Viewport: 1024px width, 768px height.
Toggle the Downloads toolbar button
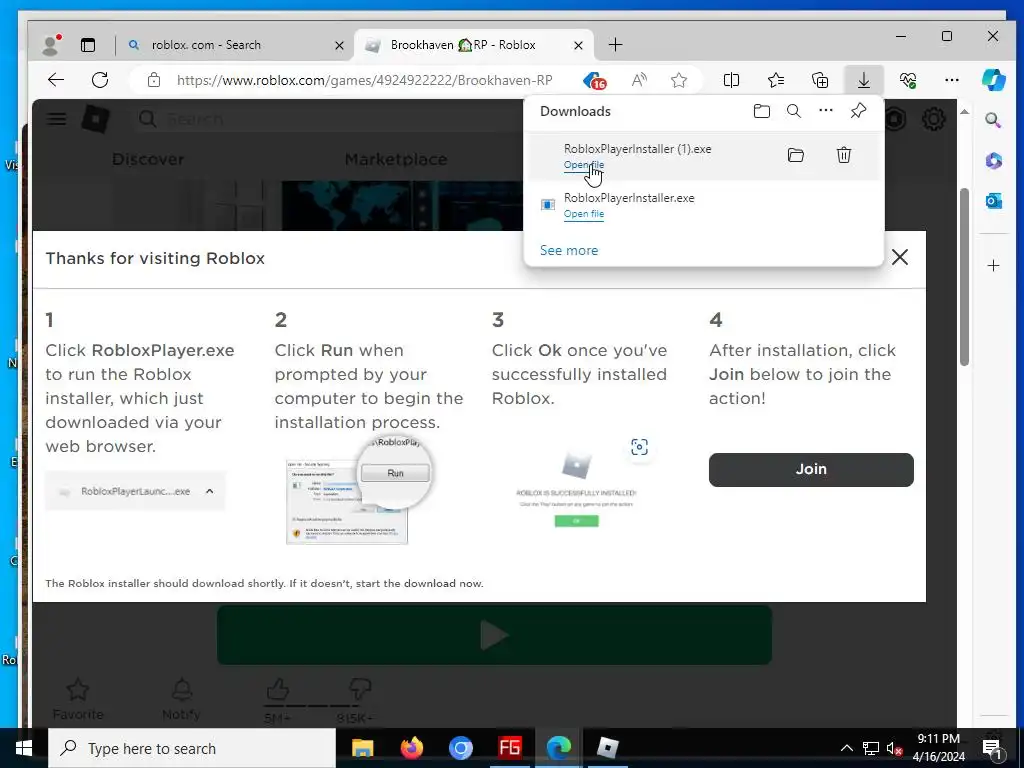[863, 80]
